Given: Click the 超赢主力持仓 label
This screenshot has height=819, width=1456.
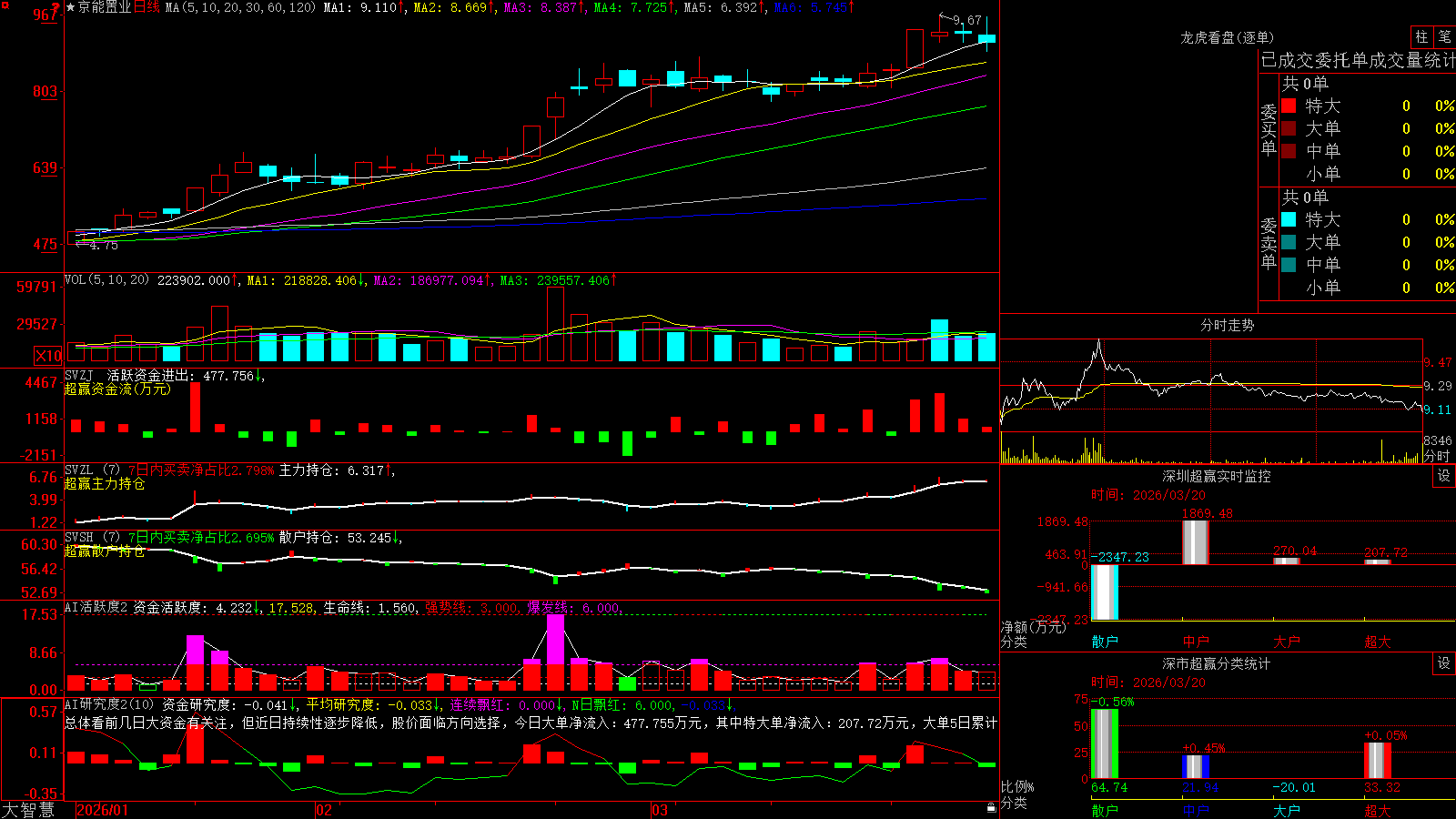Looking at the screenshot, I should click(105, 483).
